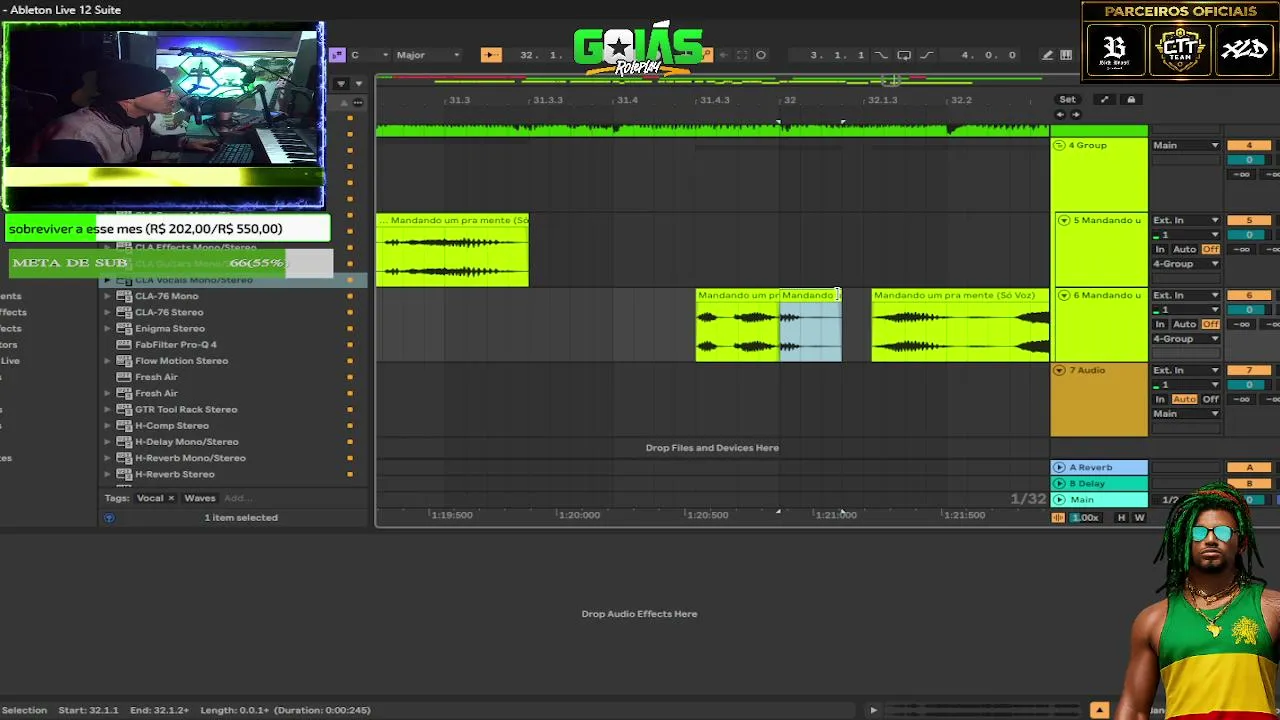
Task: Toggle H height optimize button
Action: pos(1121,518)
